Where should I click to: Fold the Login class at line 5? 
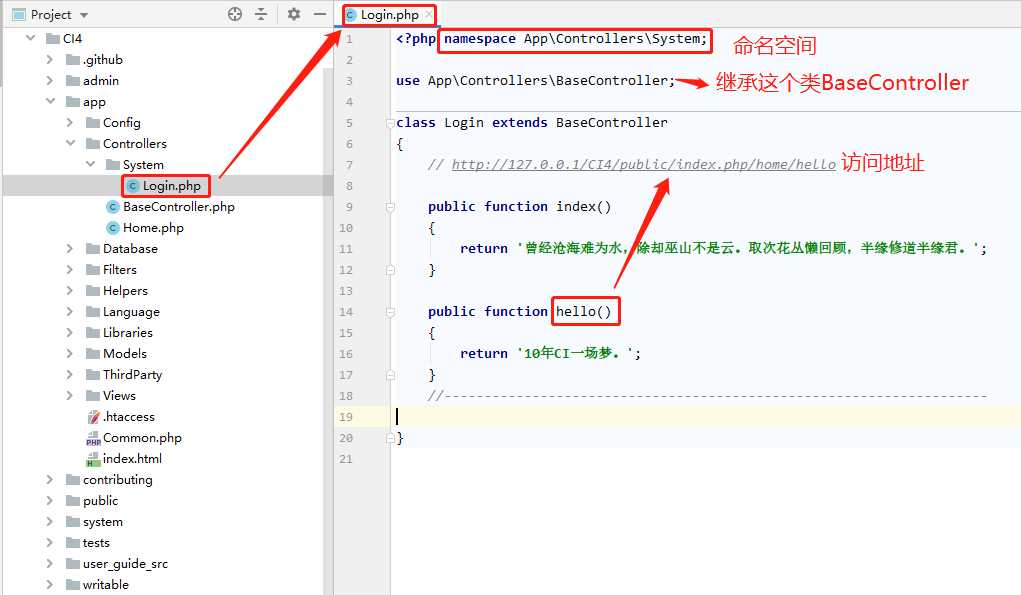(x=390, y=122)
